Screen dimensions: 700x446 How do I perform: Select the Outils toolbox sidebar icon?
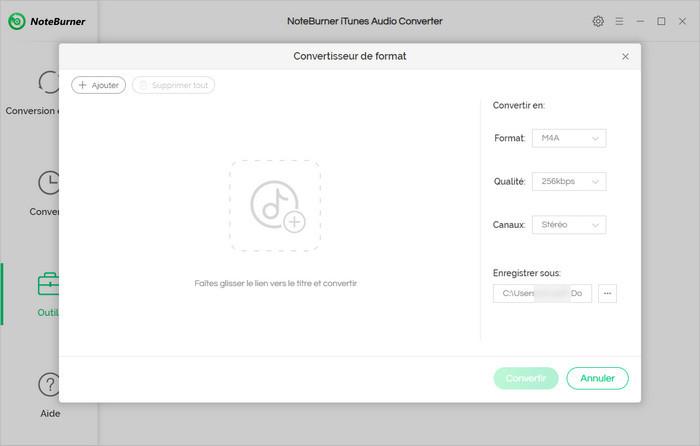48,283
